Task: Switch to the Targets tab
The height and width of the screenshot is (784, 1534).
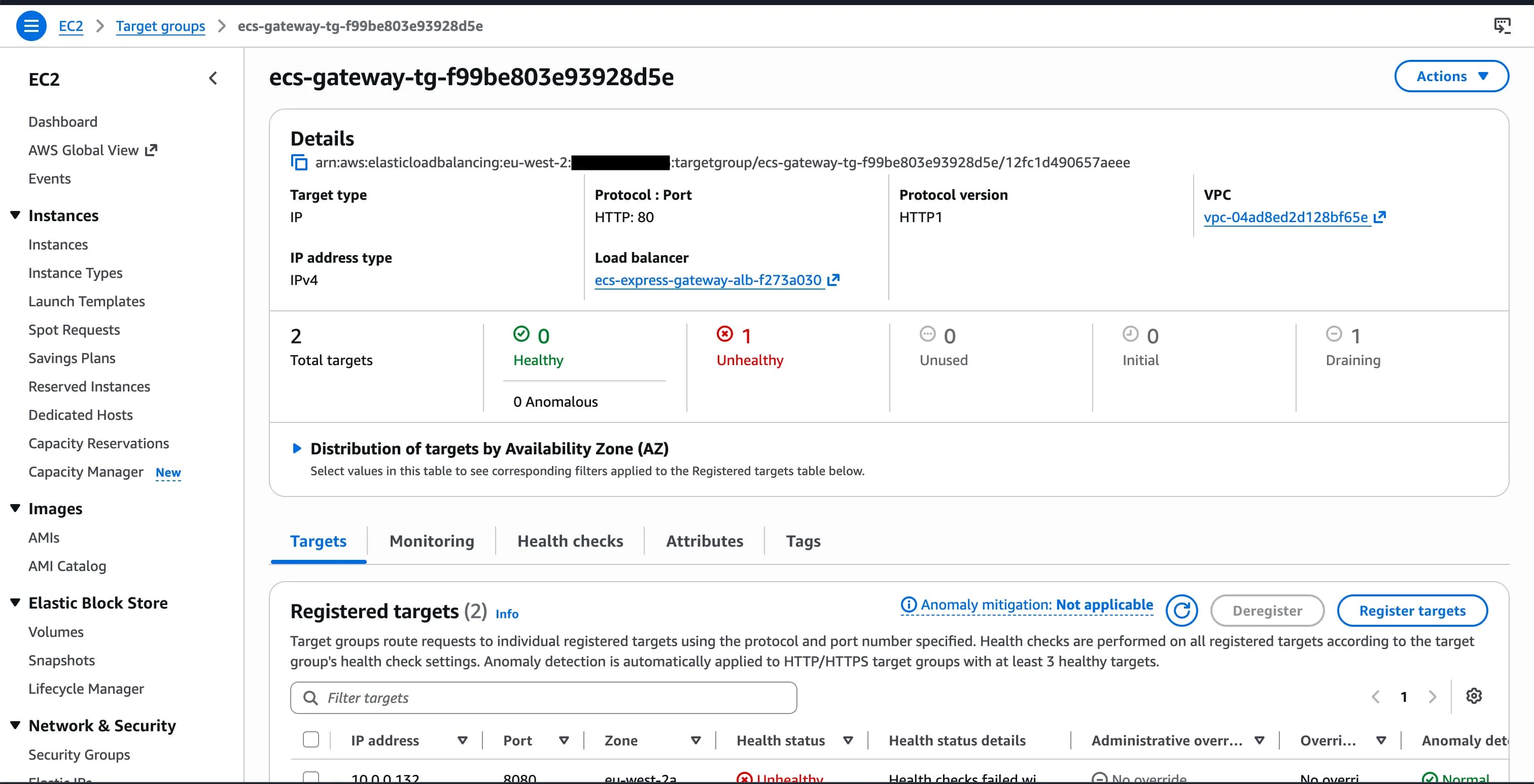Action: (x=318, y=541)
